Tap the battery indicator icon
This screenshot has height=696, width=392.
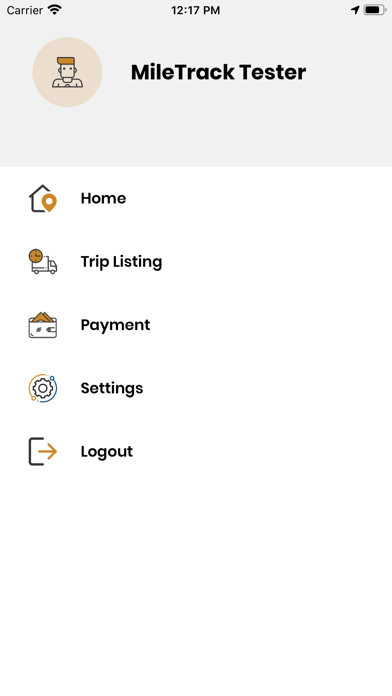pos(375,10)
